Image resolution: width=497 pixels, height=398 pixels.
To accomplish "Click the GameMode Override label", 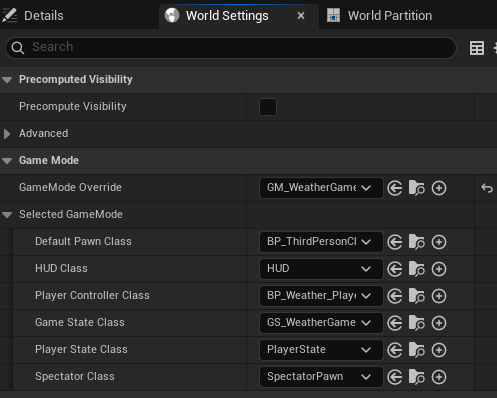I will click(70, 187).
